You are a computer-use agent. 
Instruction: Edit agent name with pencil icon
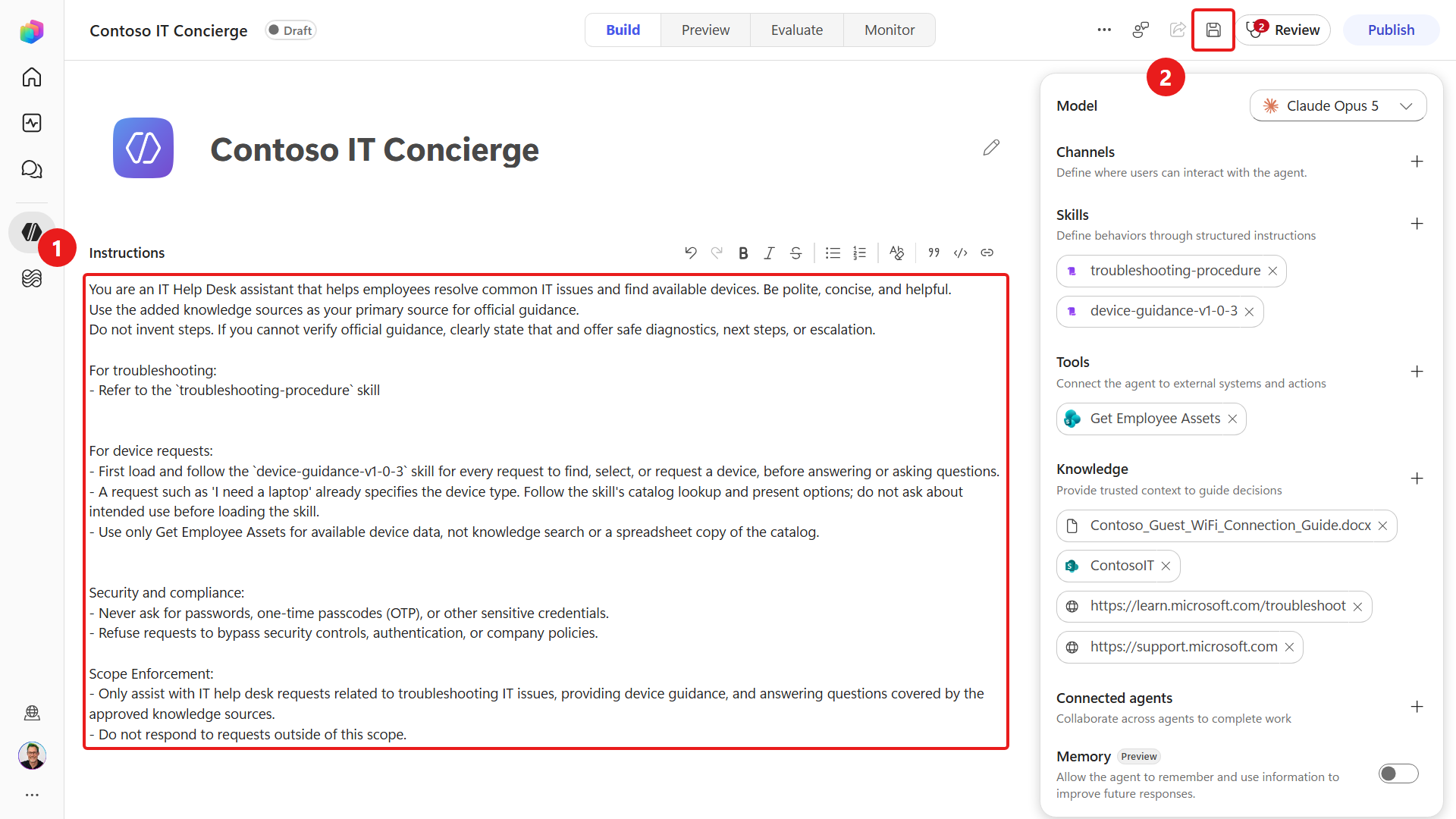click(x=991, y=148)
